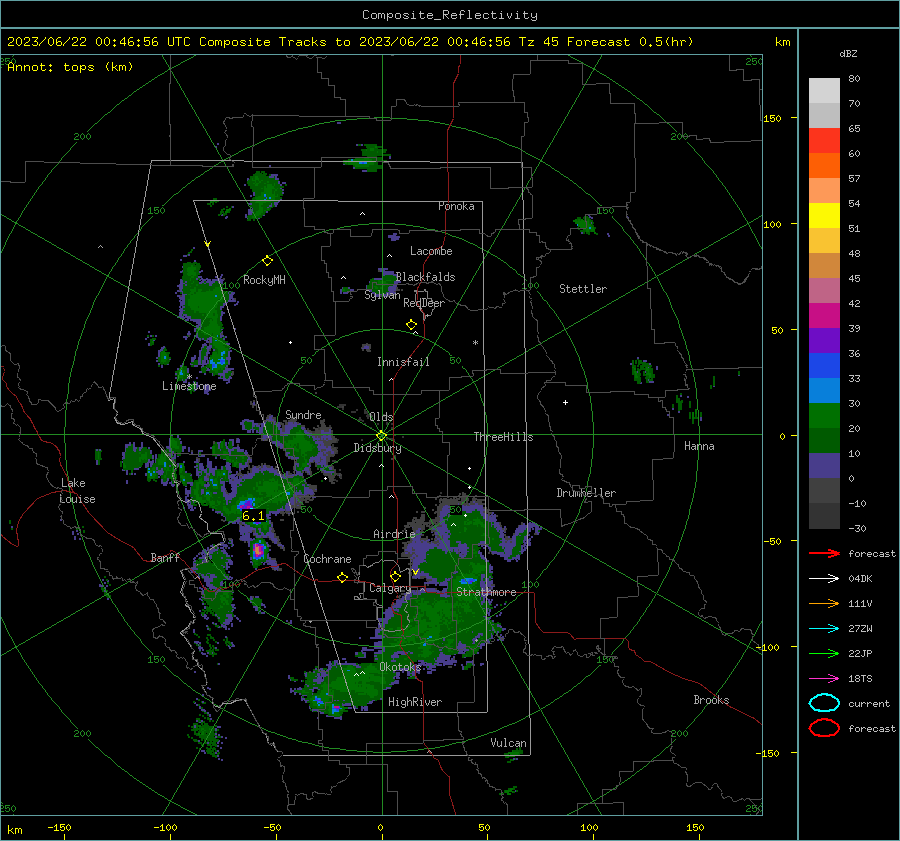
Task: Click the RockyMH label
Action: (264, 280)
